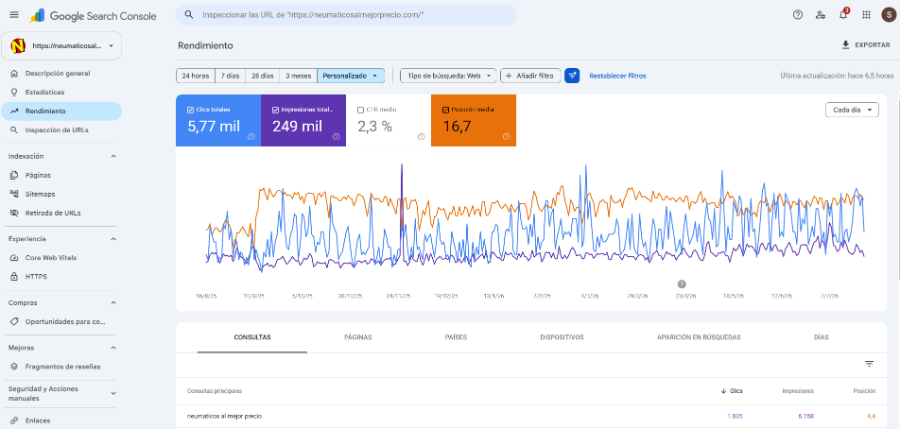This screenshot has width=900, height=429.
Task: Click the export download icon
Action: pyautogui.click(x=845, y=45)
